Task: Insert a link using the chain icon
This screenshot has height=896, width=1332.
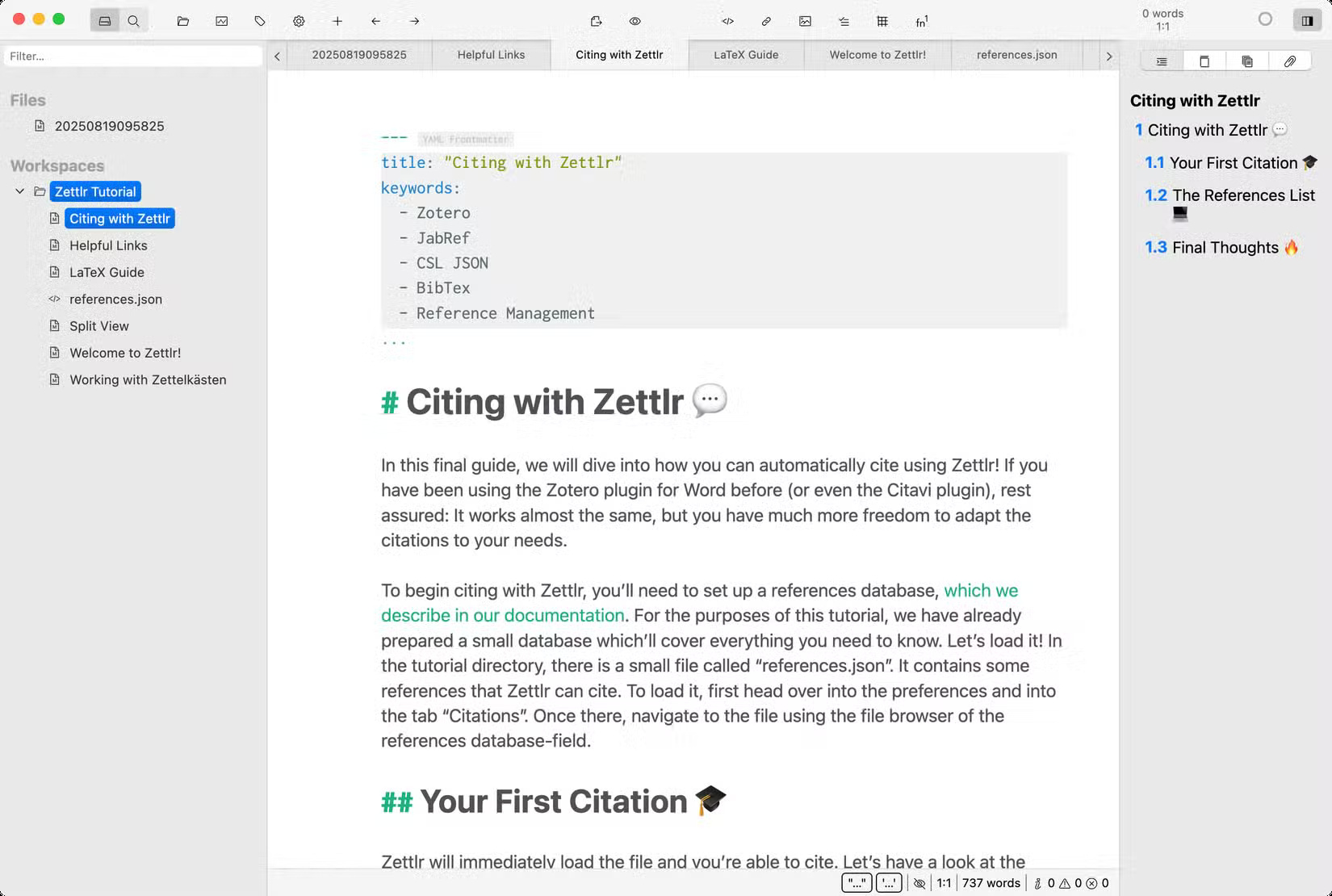Action: 765,21
